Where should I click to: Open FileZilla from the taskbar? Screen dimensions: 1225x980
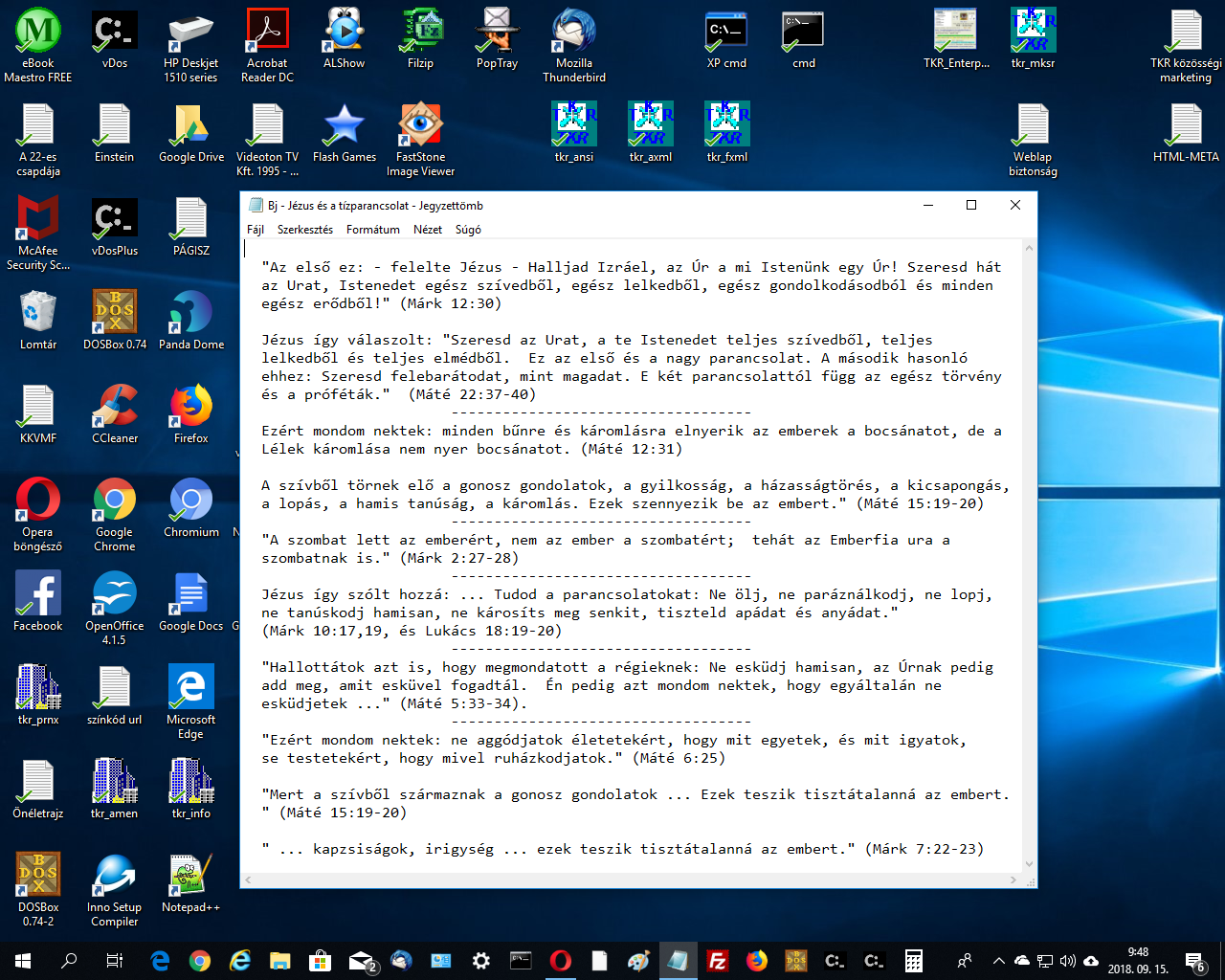[717, 961]
